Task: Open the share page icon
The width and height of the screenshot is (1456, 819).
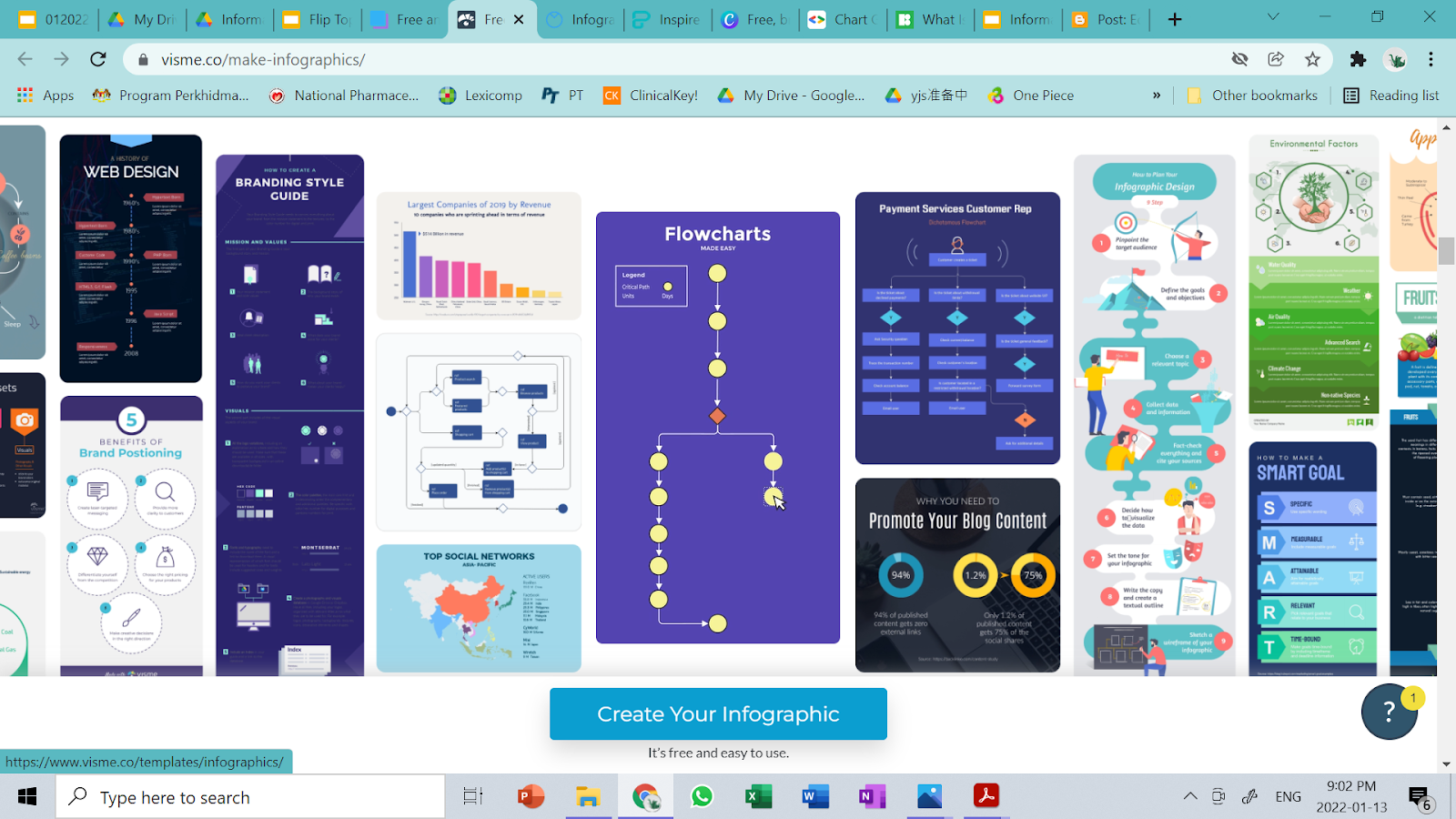Action: [1276, 59]
